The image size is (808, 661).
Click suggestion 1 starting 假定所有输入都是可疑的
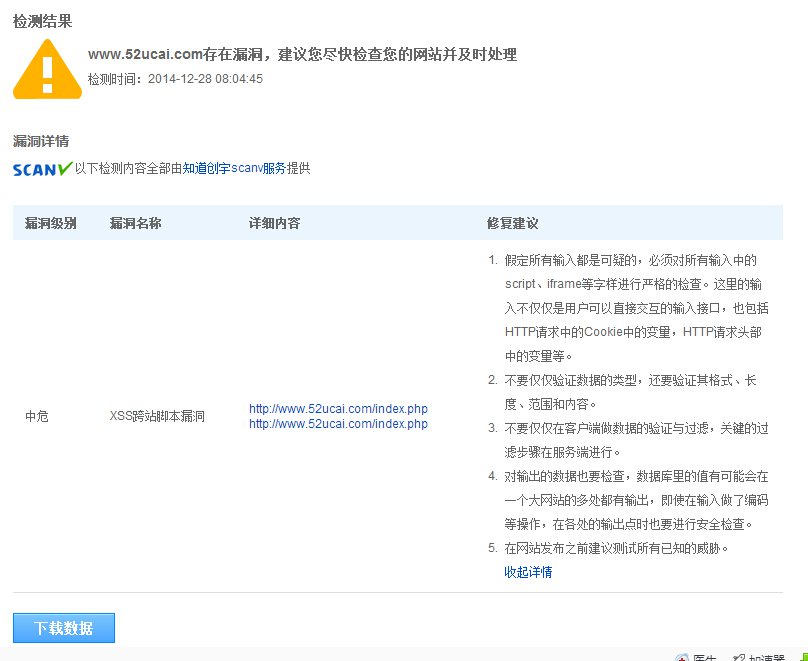628,308
